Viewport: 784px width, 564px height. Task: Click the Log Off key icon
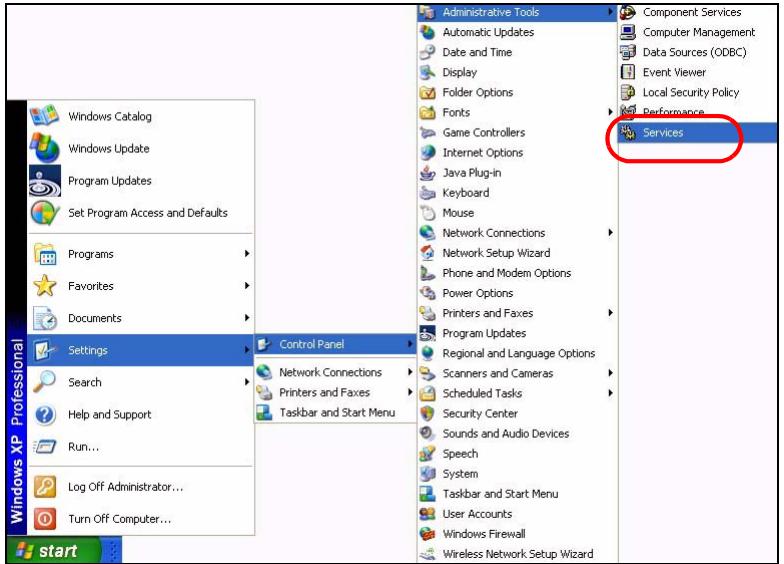(x=44, y=486)
